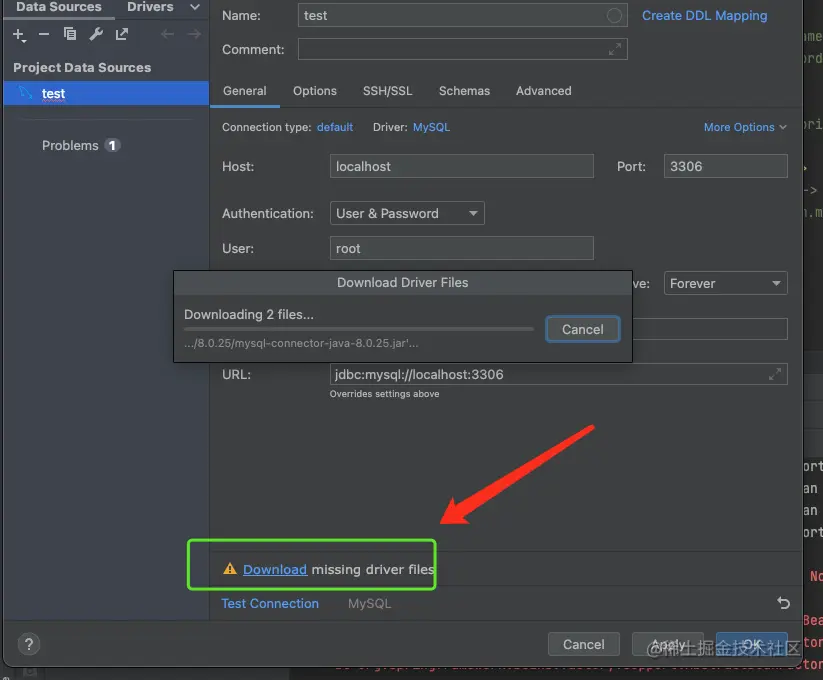Expand the URL field editor icon

[775, 374]
